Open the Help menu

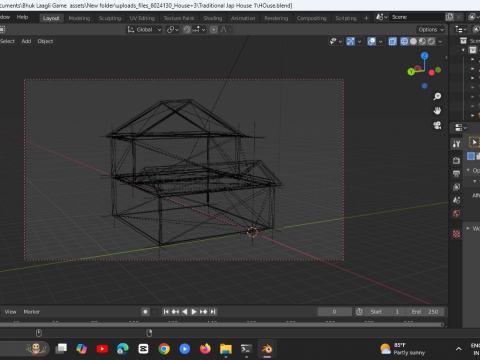pyautogui.click(x=22, y=17)
